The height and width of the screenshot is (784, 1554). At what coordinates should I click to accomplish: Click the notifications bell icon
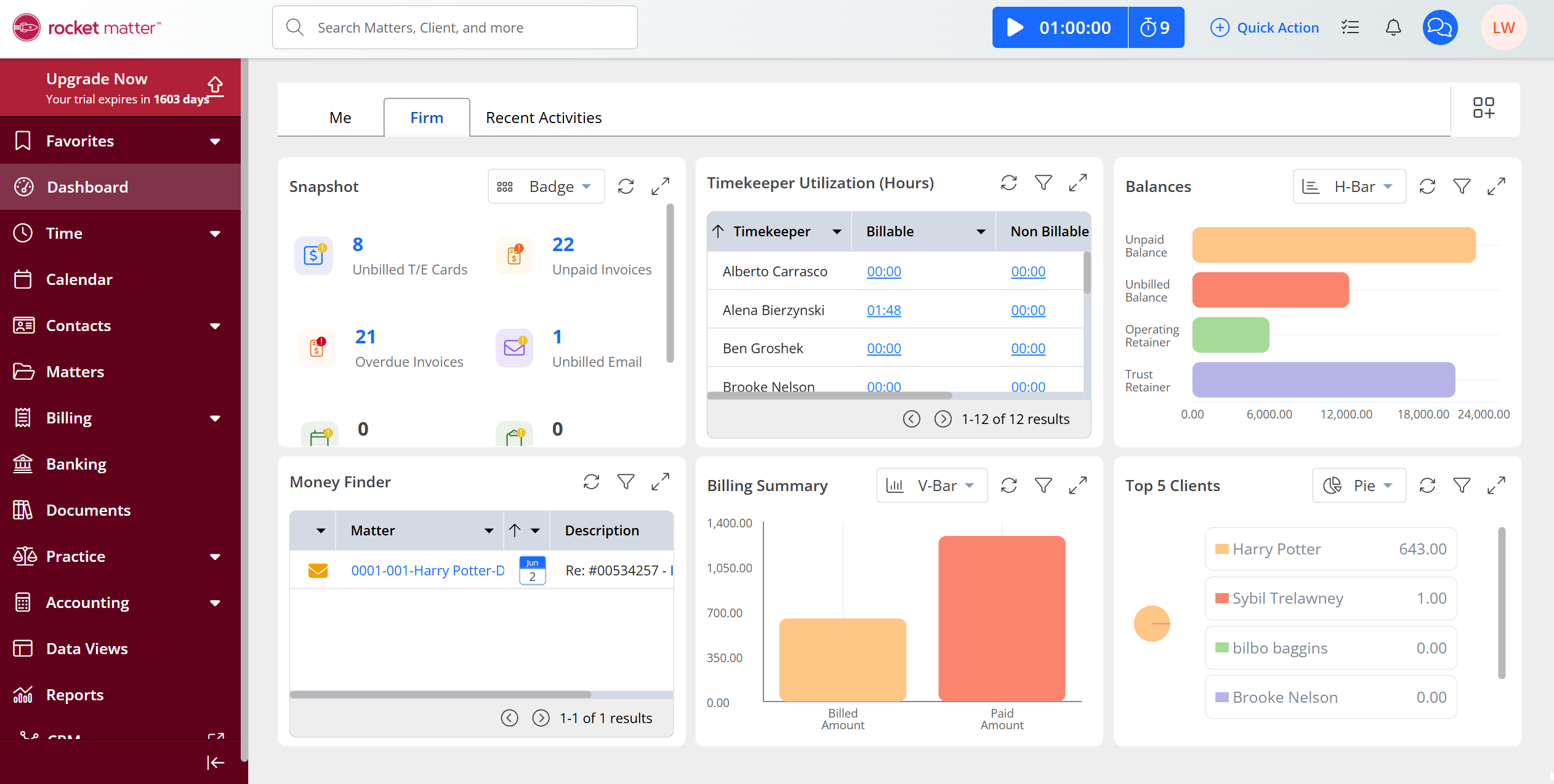click(x=1393, y=28)
